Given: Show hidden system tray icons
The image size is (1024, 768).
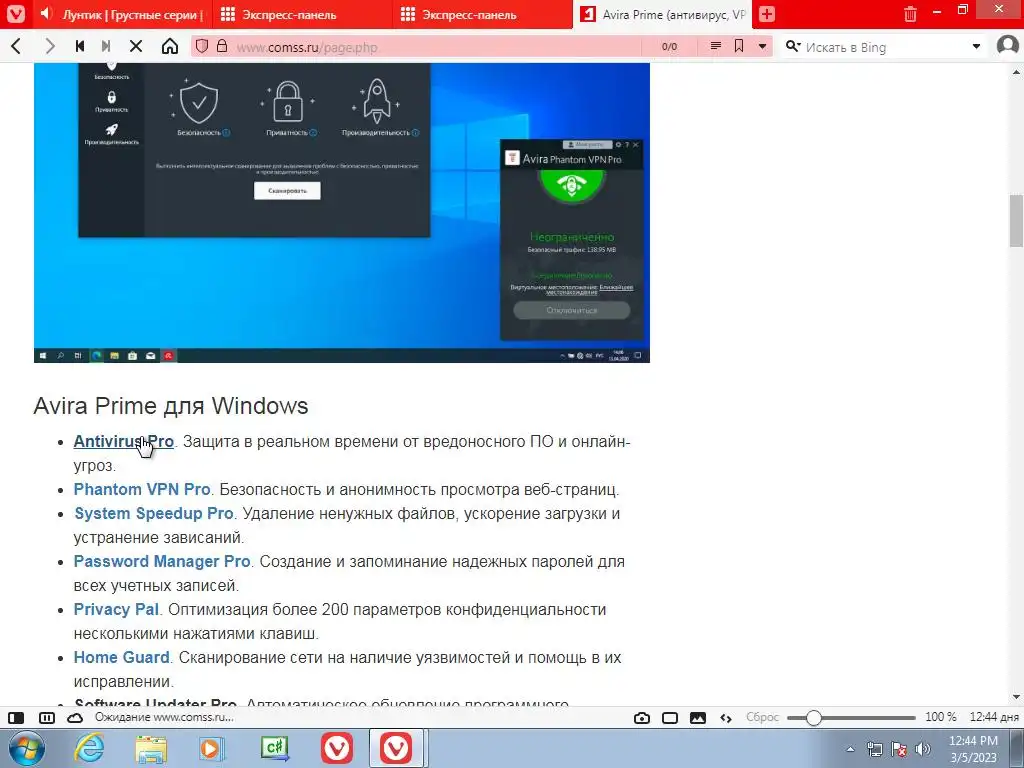Looking at the screenshot, I should [x=850, y=749].
